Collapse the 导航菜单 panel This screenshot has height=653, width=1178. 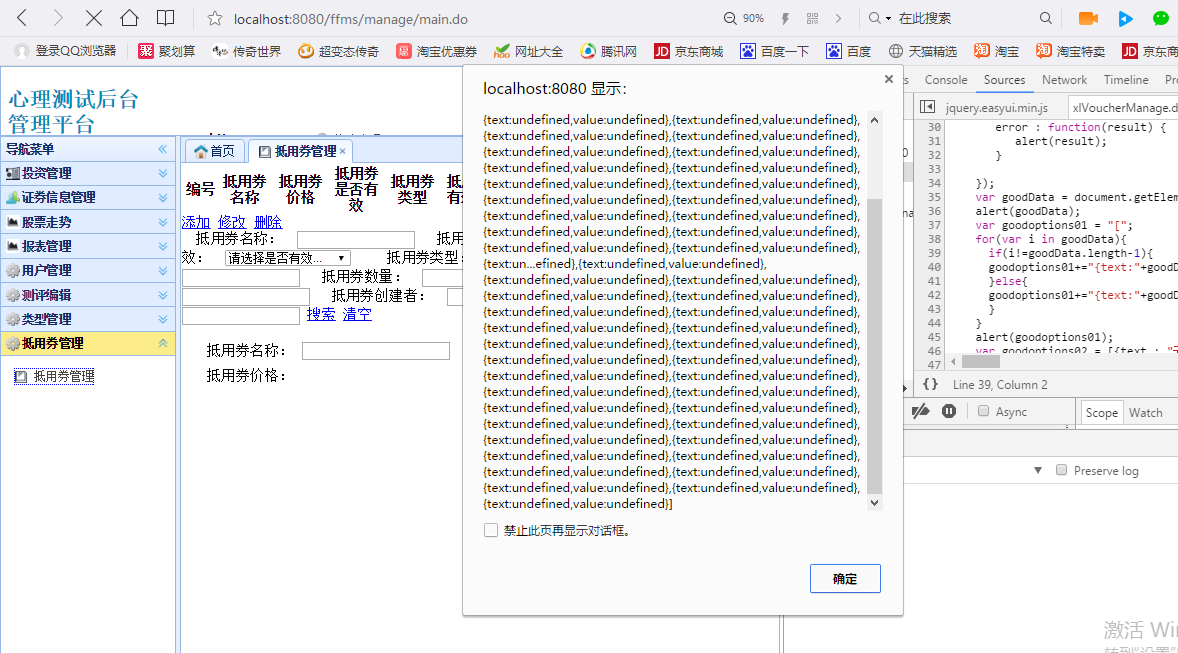coord(163,149)
